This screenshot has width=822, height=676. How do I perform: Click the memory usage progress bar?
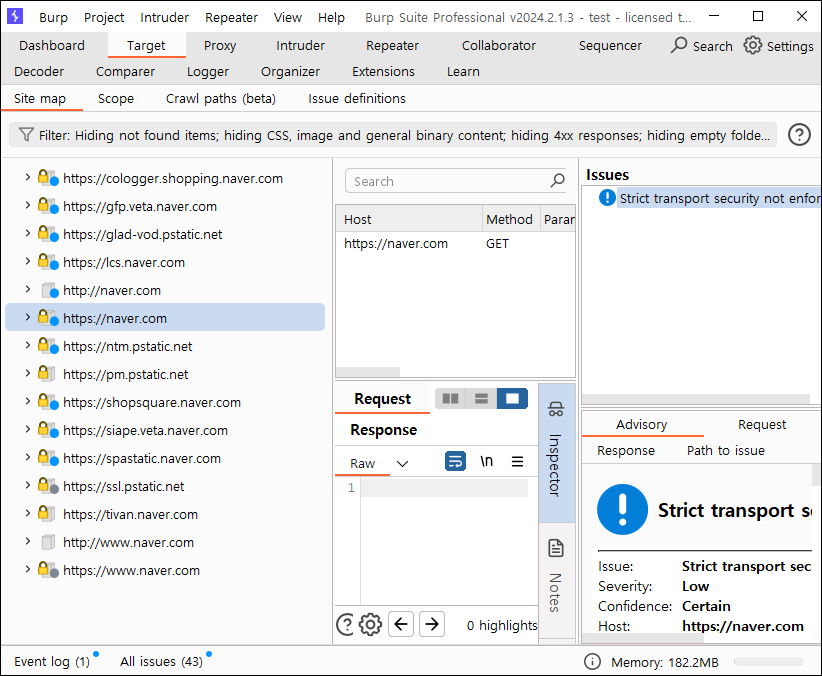769,662
